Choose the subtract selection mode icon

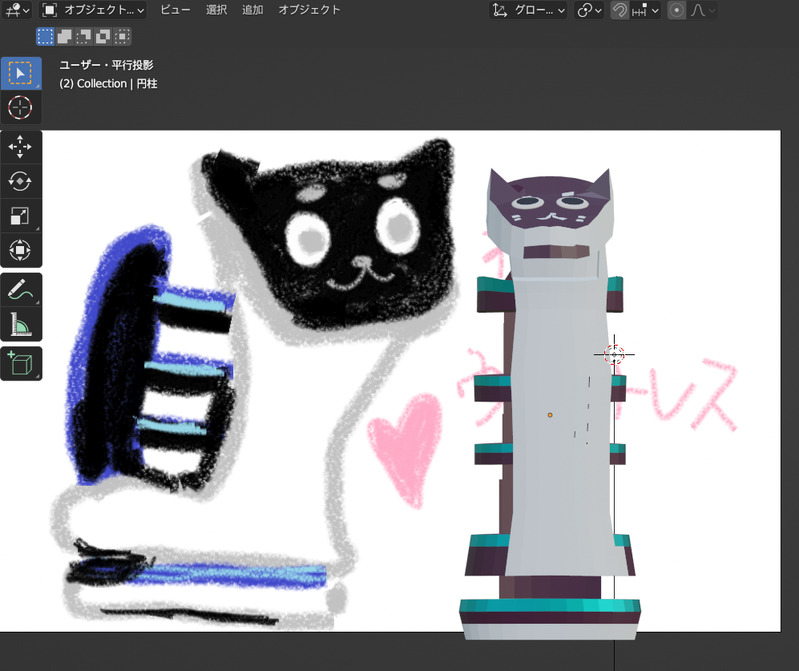tap(84, 36)
